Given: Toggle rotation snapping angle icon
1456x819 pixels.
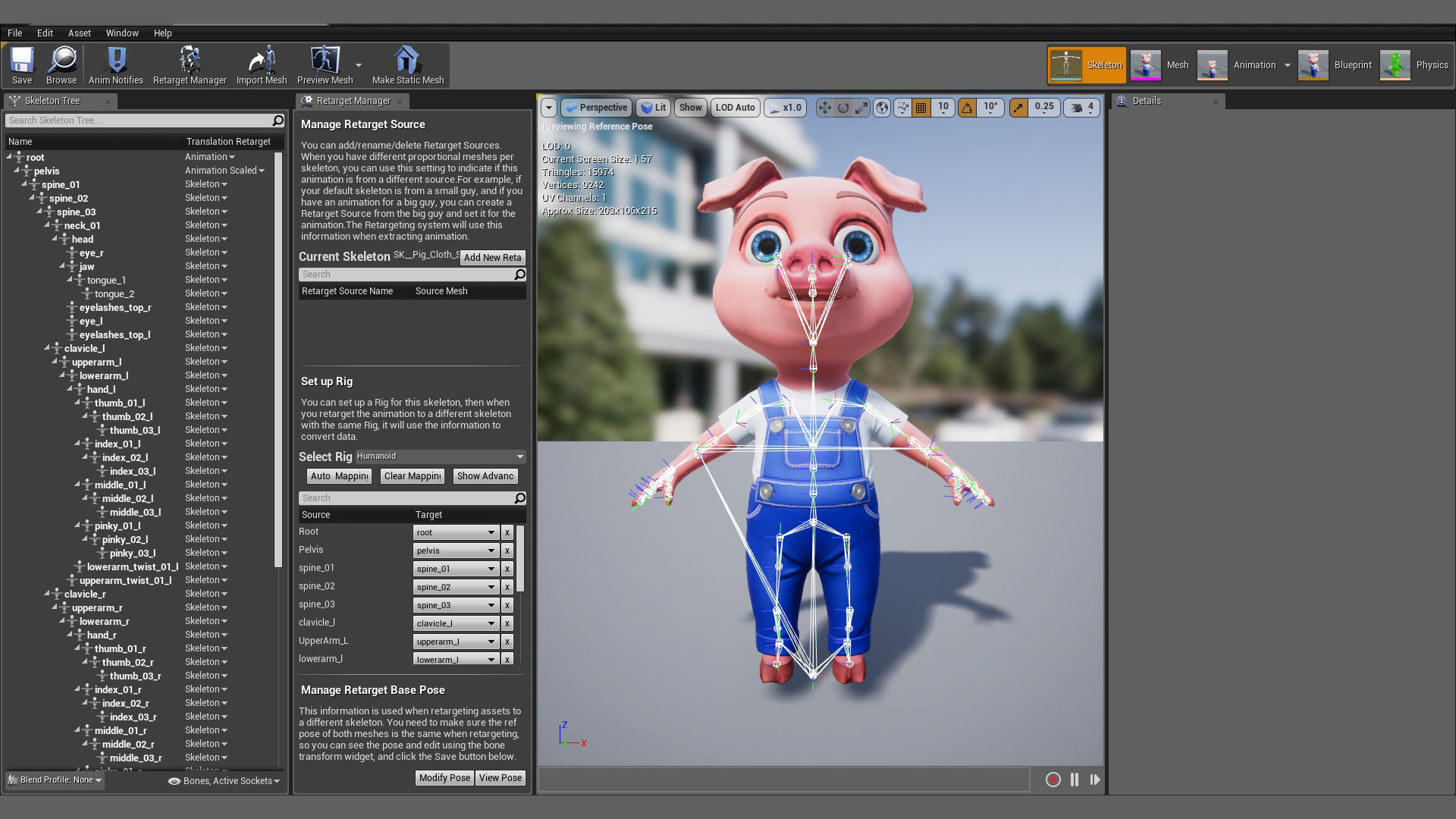Looking at the screenshot, I should point(967,108).
